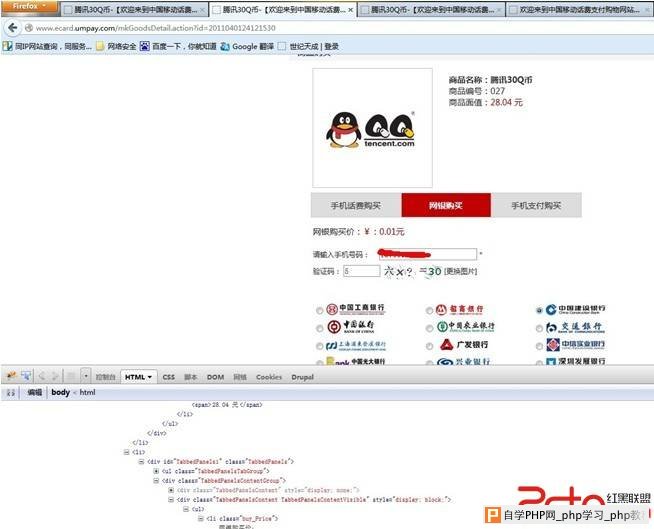This screenshot has height=529, width=654.
Task: Open the Firebug Drupal tab
Action: coord(302,377)
